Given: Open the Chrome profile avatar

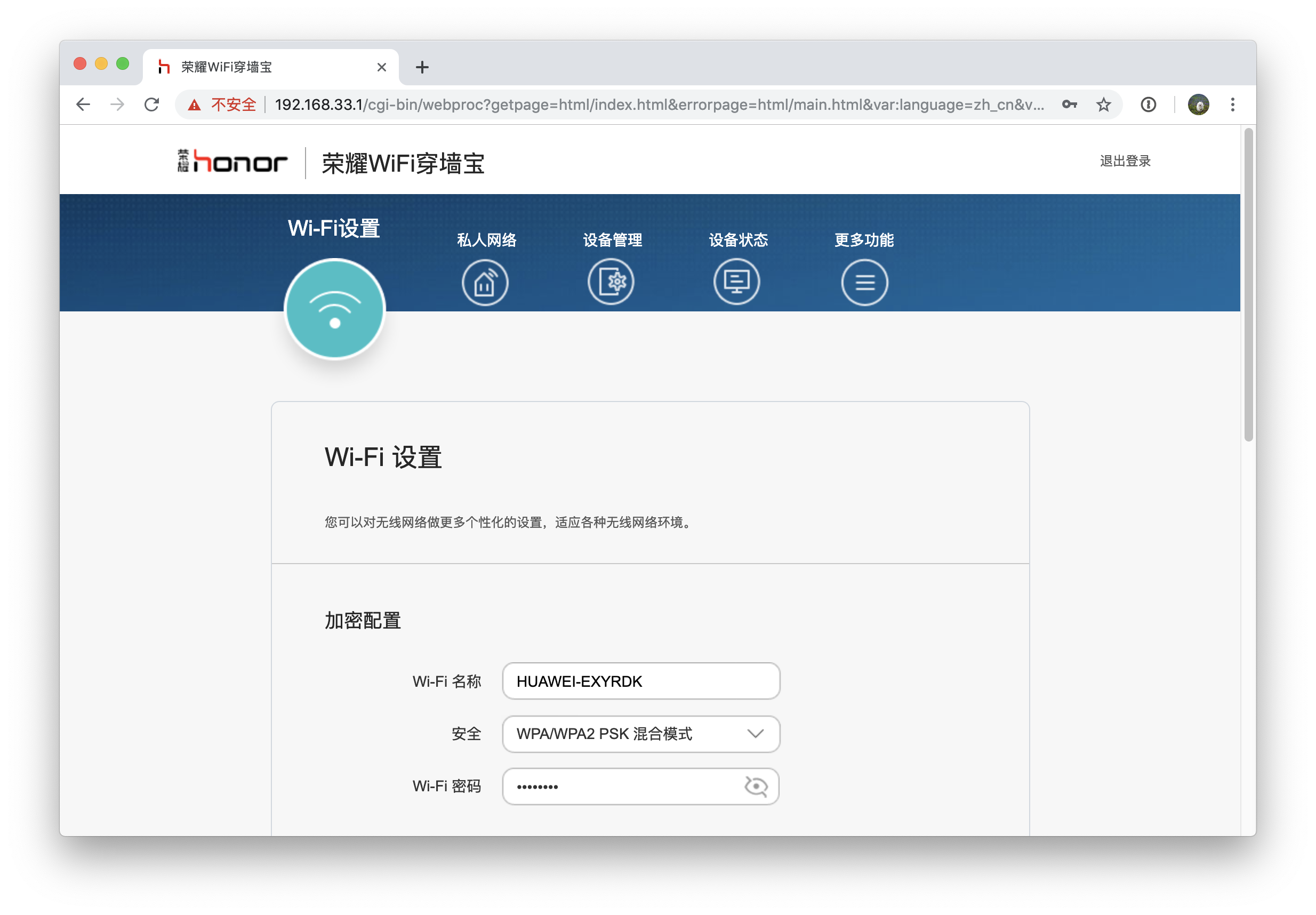Looking at the screenshot, I should coord(1198,105).
